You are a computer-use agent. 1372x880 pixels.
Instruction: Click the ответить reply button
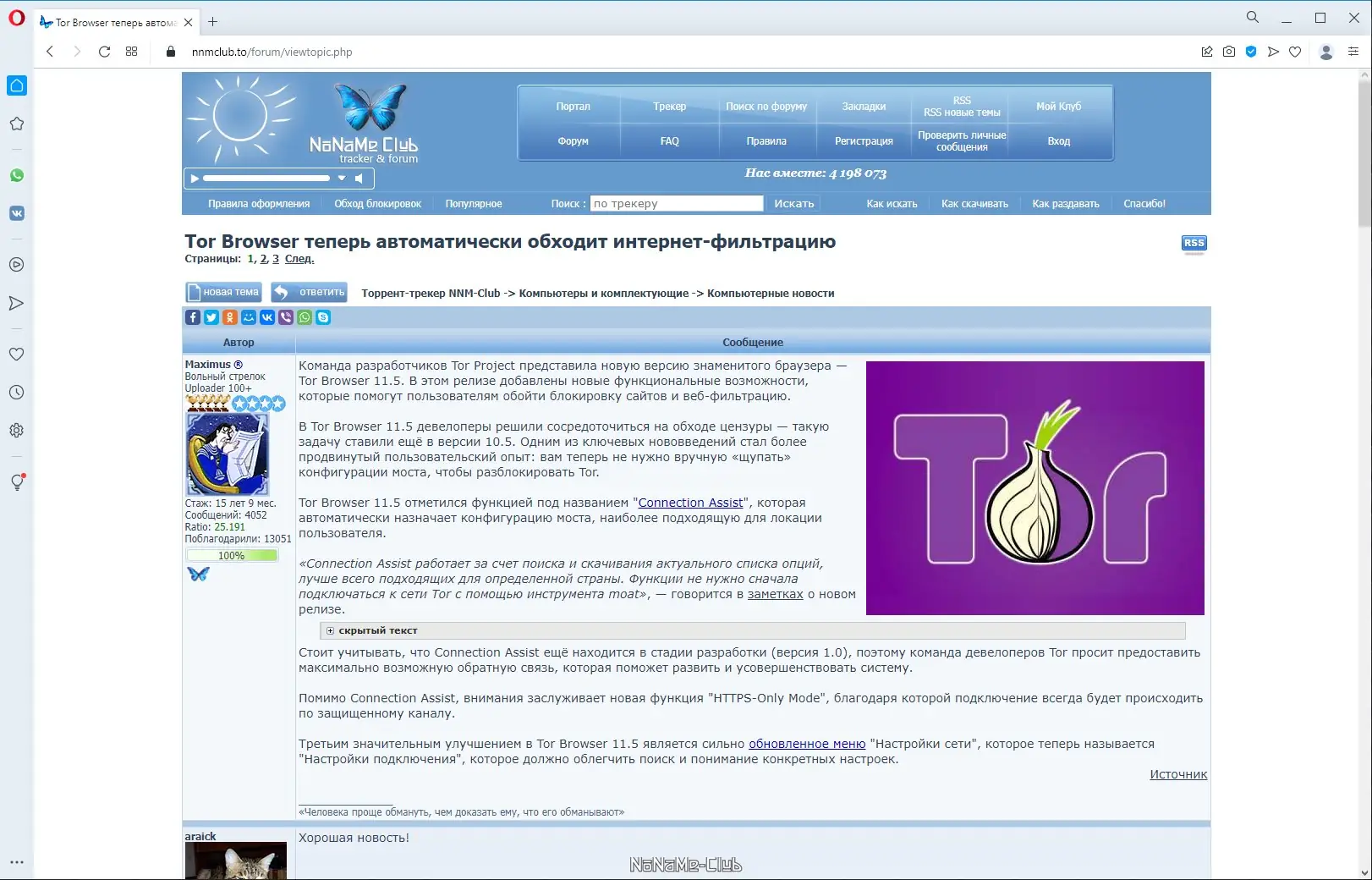coord(309,292)
